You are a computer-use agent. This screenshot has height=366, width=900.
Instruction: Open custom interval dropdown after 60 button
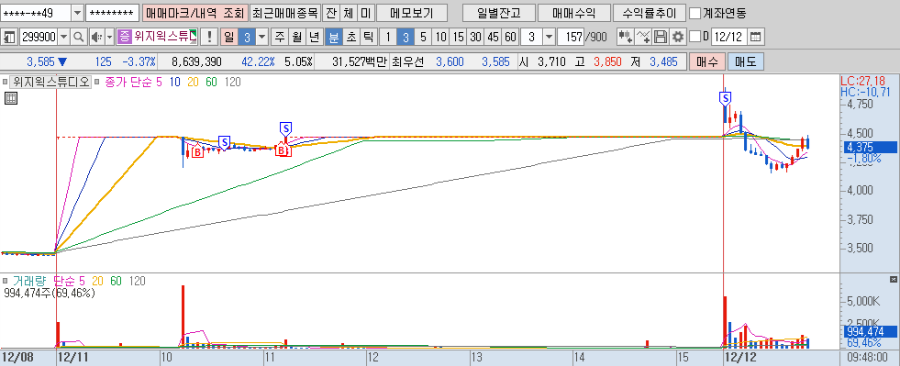548,37
